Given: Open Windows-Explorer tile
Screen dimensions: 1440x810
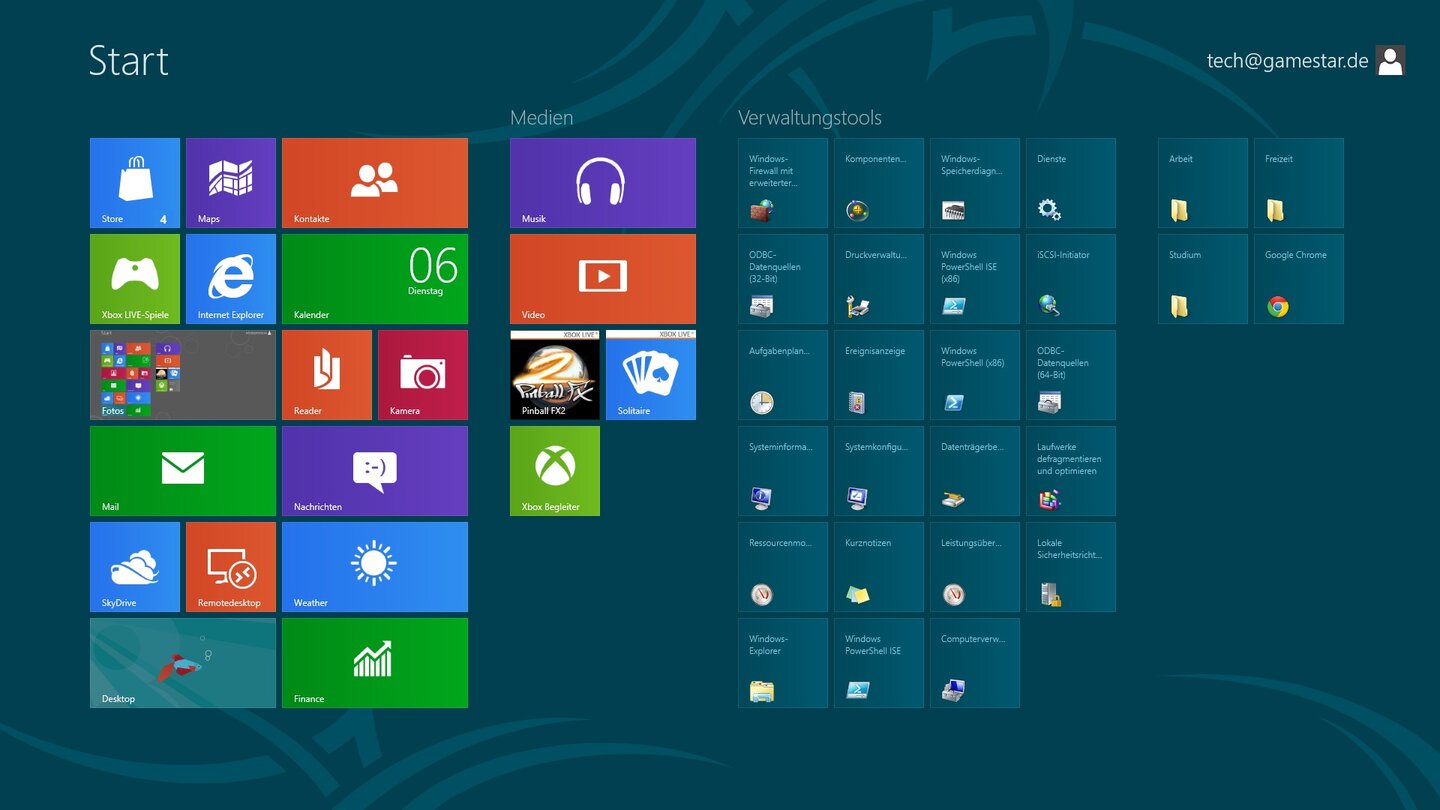Looking at the screenshot, I should tap(783, 663).
